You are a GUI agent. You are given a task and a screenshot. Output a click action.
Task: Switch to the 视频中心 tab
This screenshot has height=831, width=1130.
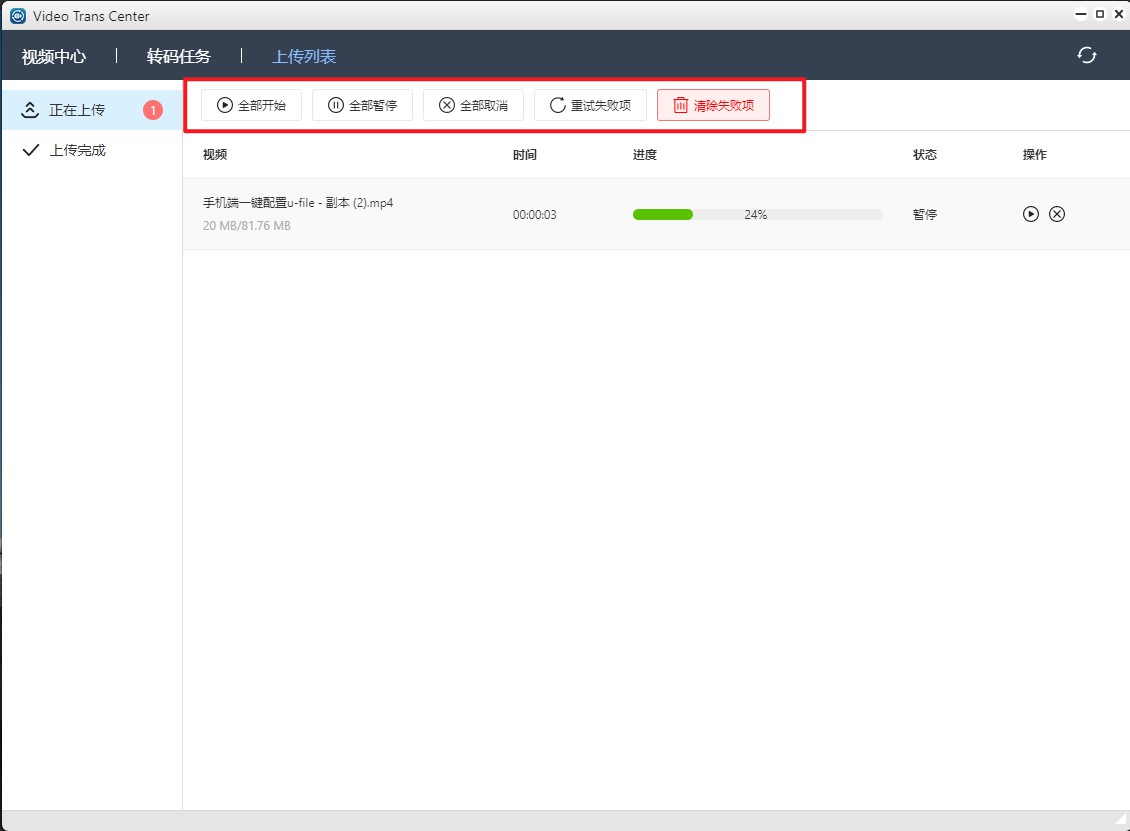[54, 56]
